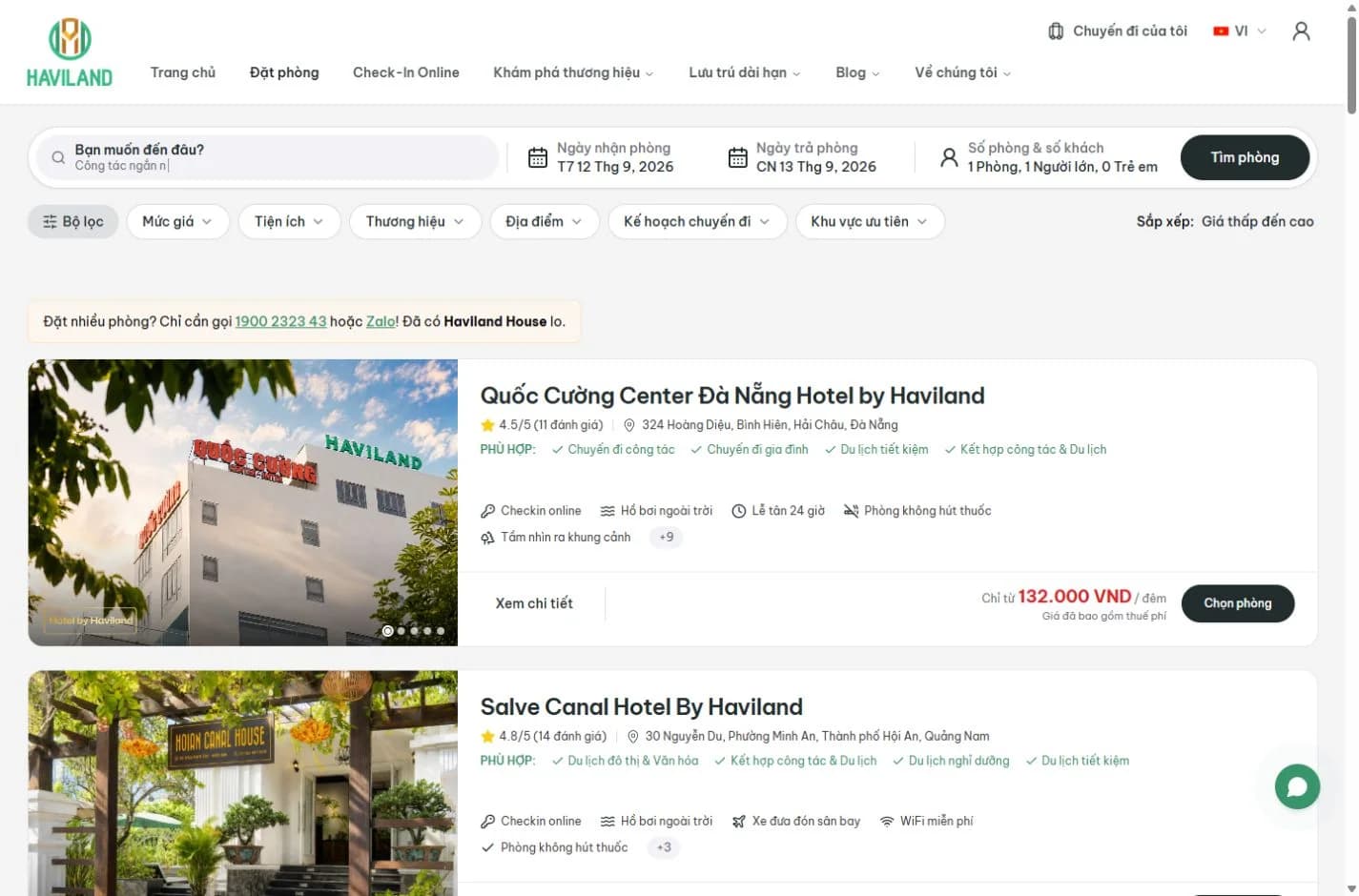1359x896 pixels.
Task: Open the Đặt phòng menu item
Action: tap(284, 72)
